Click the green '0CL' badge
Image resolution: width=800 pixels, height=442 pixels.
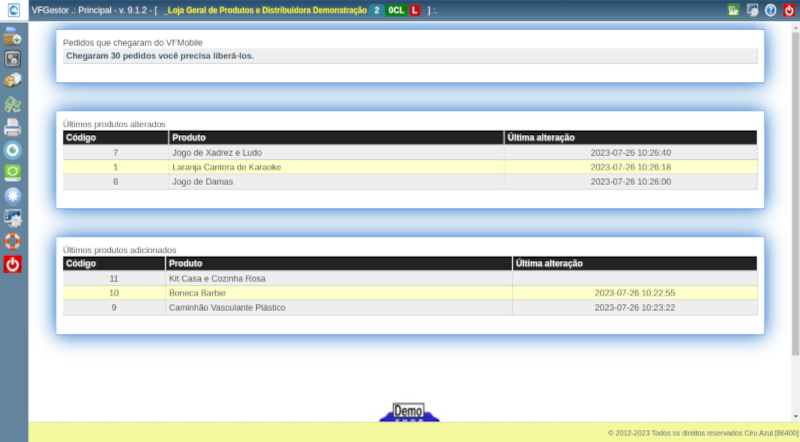tap(395, 10)
